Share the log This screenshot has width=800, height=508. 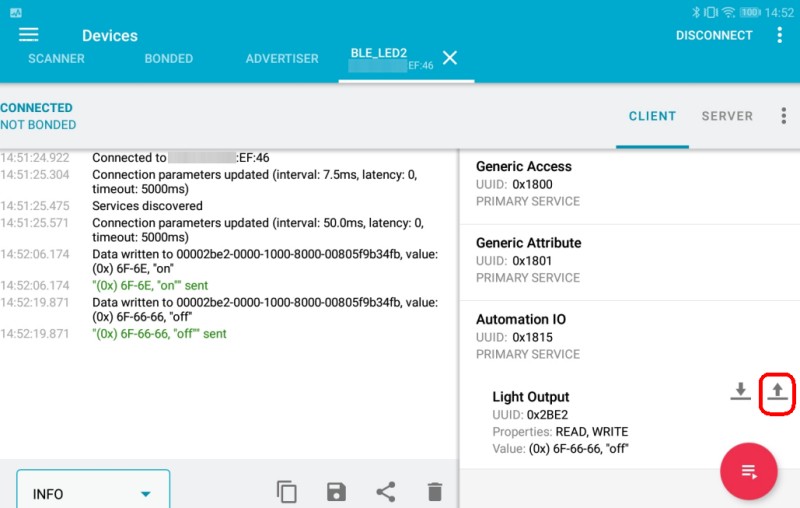(x=386, y=492)
